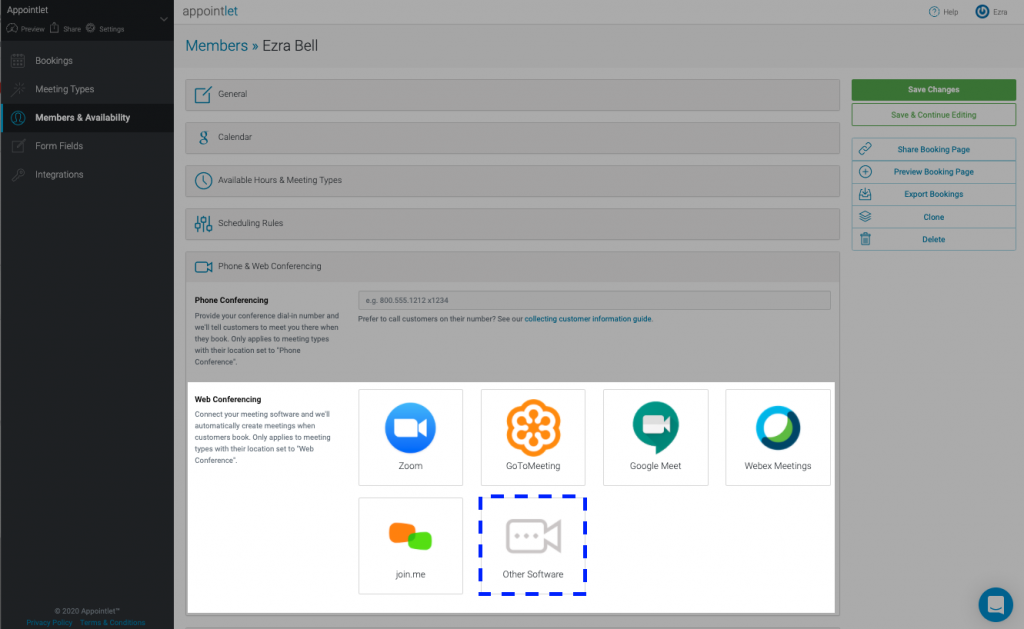The width and height of the screenshot is (1024, 629).
Task: Click the Delete trash icon
Action: [865, 239]
